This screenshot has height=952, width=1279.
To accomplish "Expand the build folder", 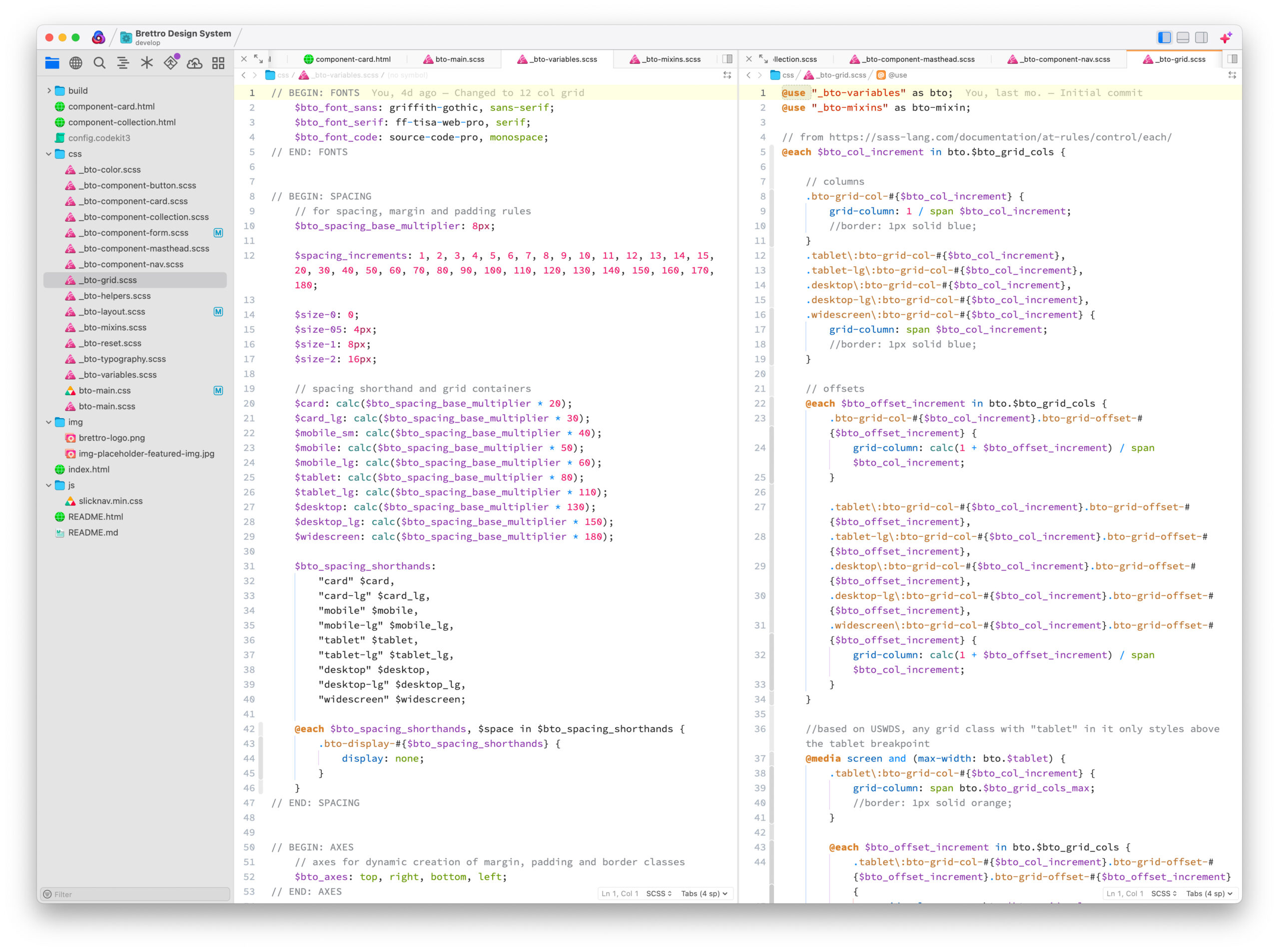I will pos(48,90).
